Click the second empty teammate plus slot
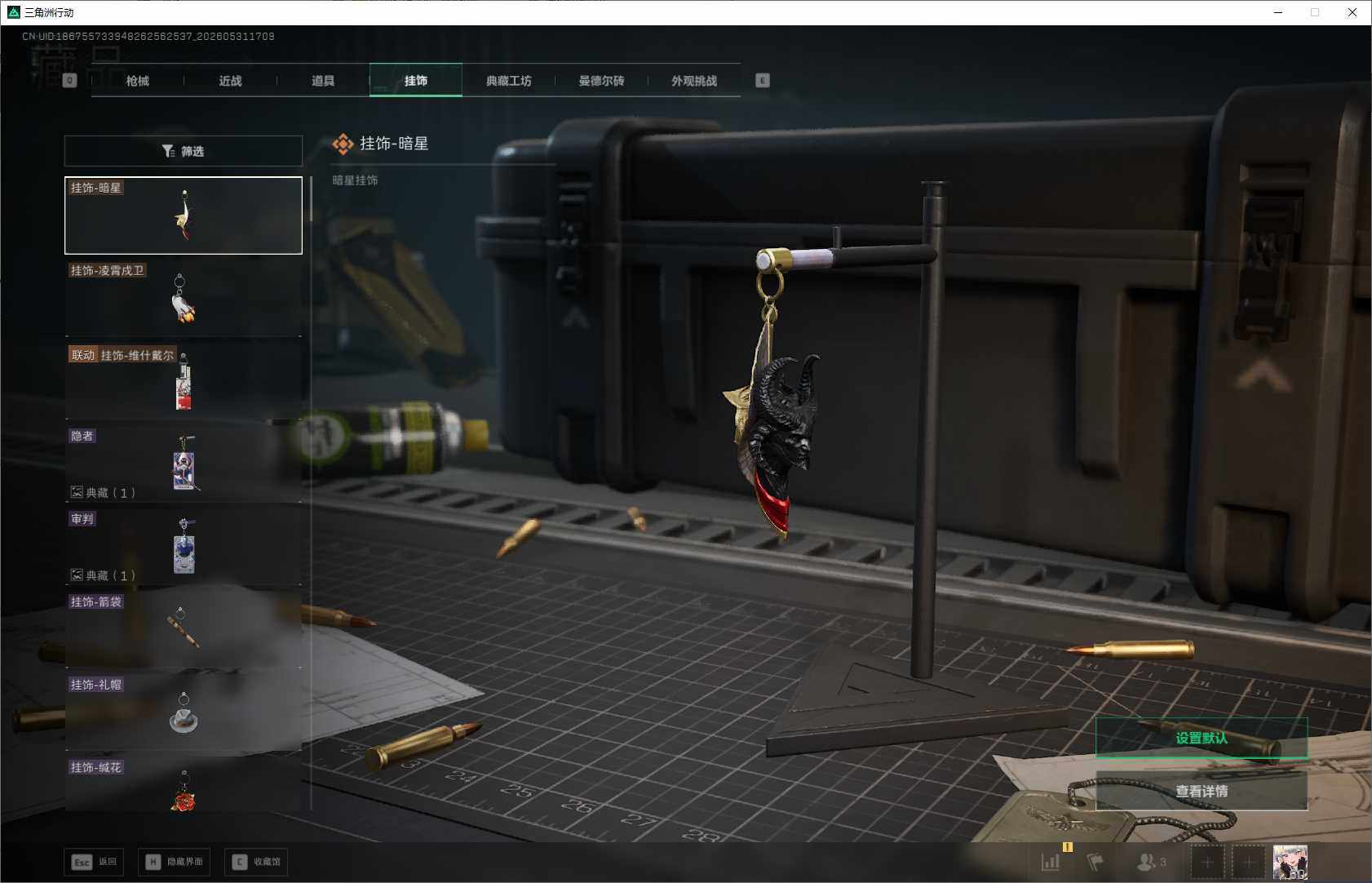Image resolution: width=1372 pixels, height=883 pixels. (1248, 862)
